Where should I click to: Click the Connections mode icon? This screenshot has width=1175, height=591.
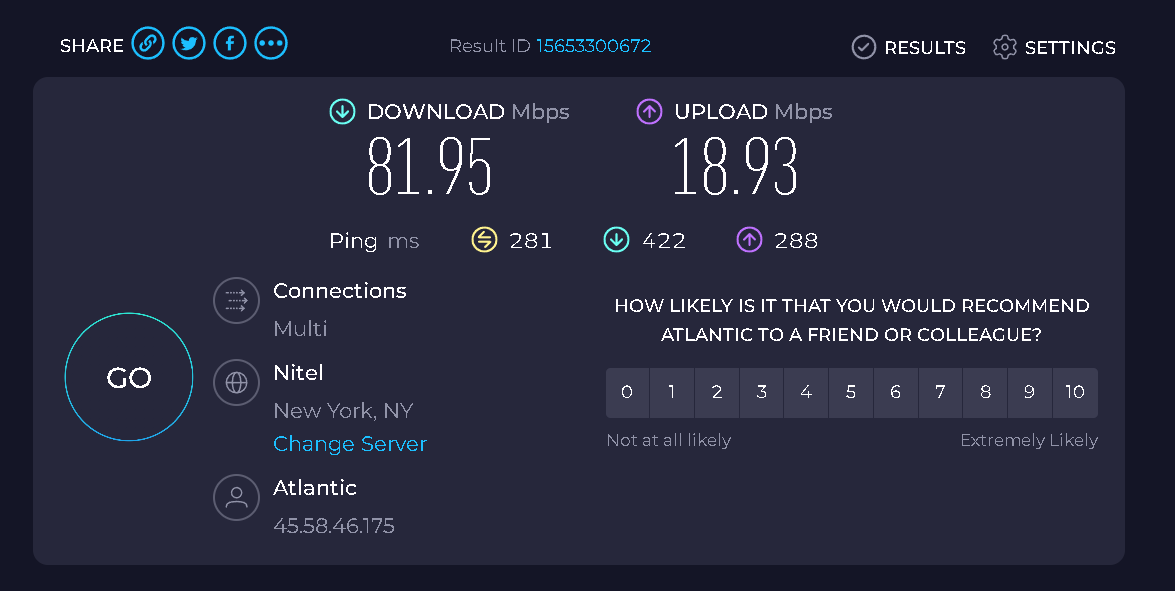coord(236,300)
